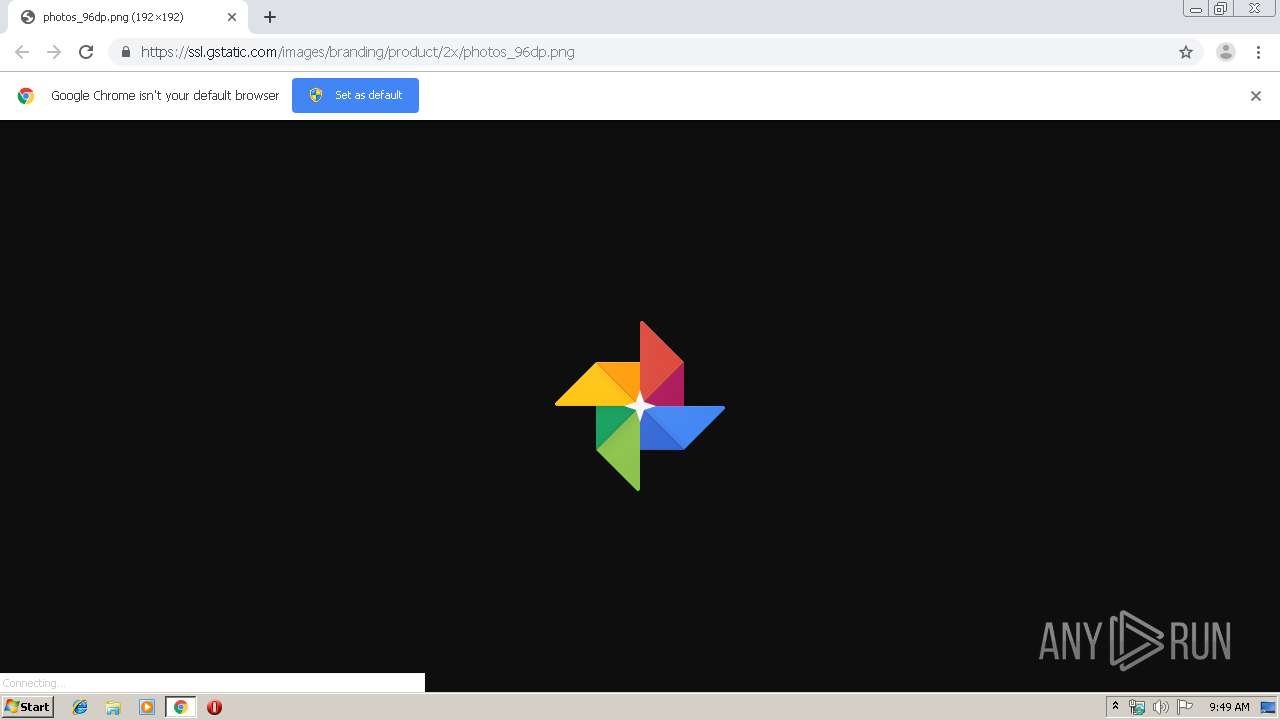This screenshot has width=1280, height=720.
Task: Open Chrome's three-dot menu
Action: [x=1259, y=52]
